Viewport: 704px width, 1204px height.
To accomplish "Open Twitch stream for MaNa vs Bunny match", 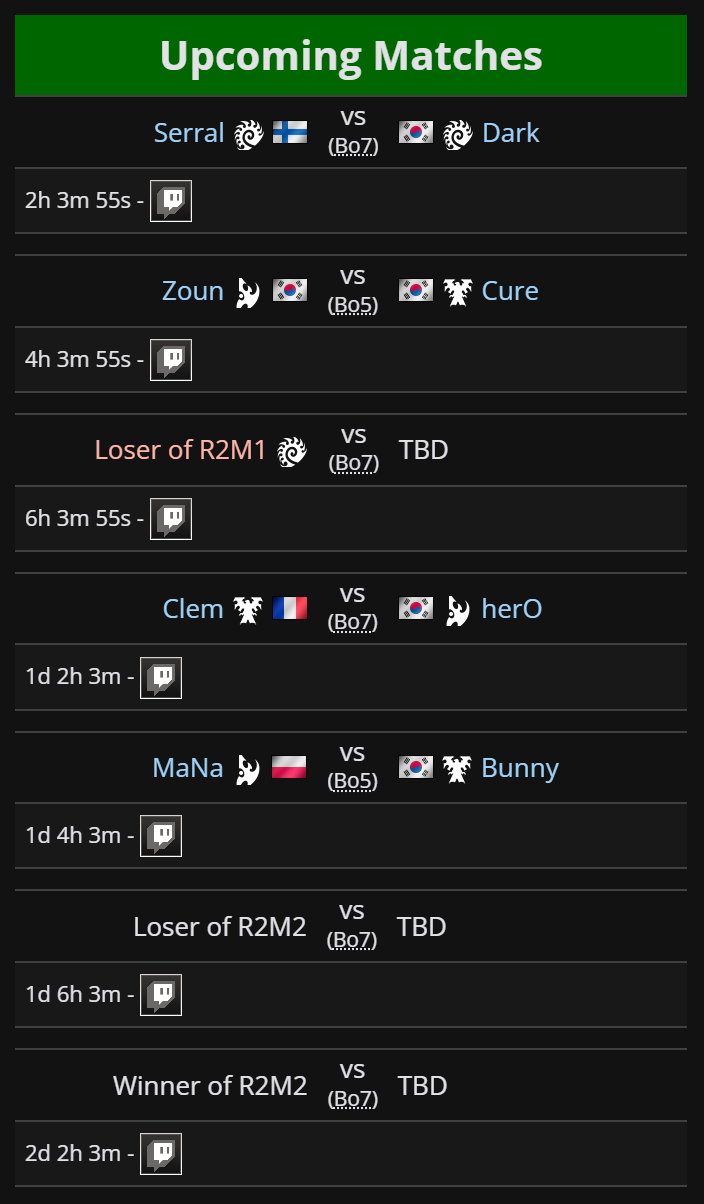I will coord(161,836).
